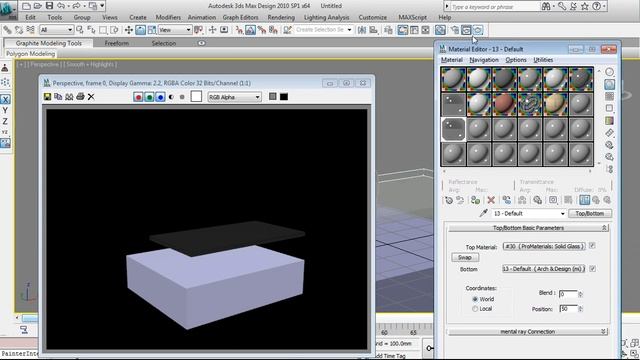Viewport: 640px width, 360px height.
Task: Click the Align tool icon
Action: click(373, 30)
